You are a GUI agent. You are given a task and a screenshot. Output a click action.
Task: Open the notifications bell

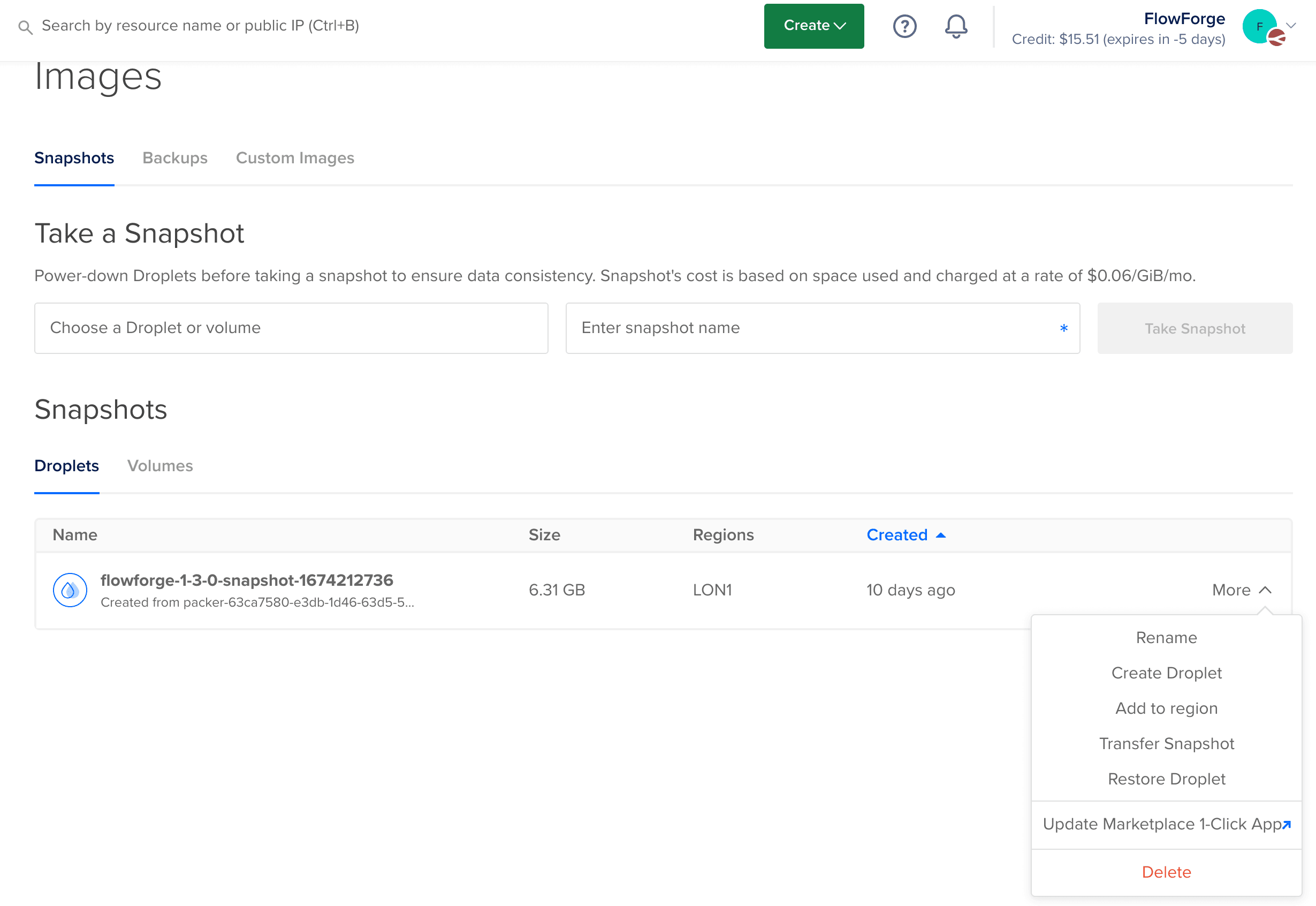[x=956, y=26]
